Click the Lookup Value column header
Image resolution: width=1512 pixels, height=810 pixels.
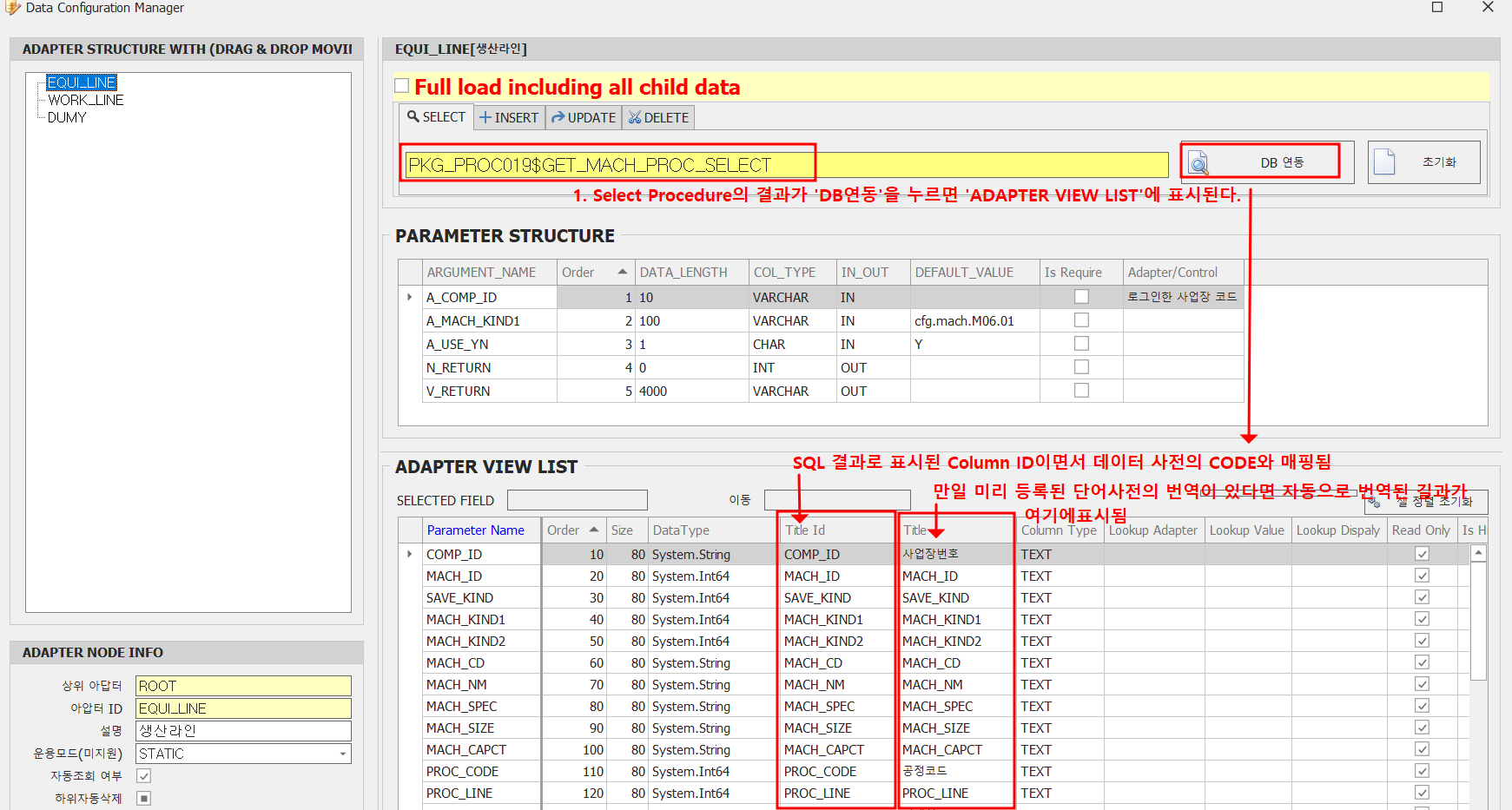[x=1247, y=530]
